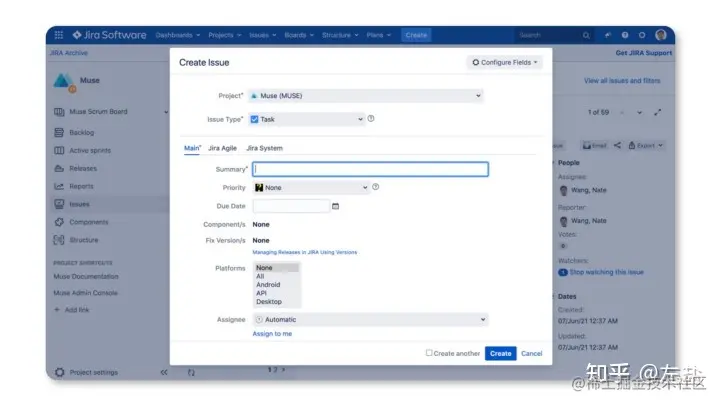Open the Dashboards menu
Image resolution: width=720 pixels, height=405 pixels.
pyautogui.click(x=178, y=35)
